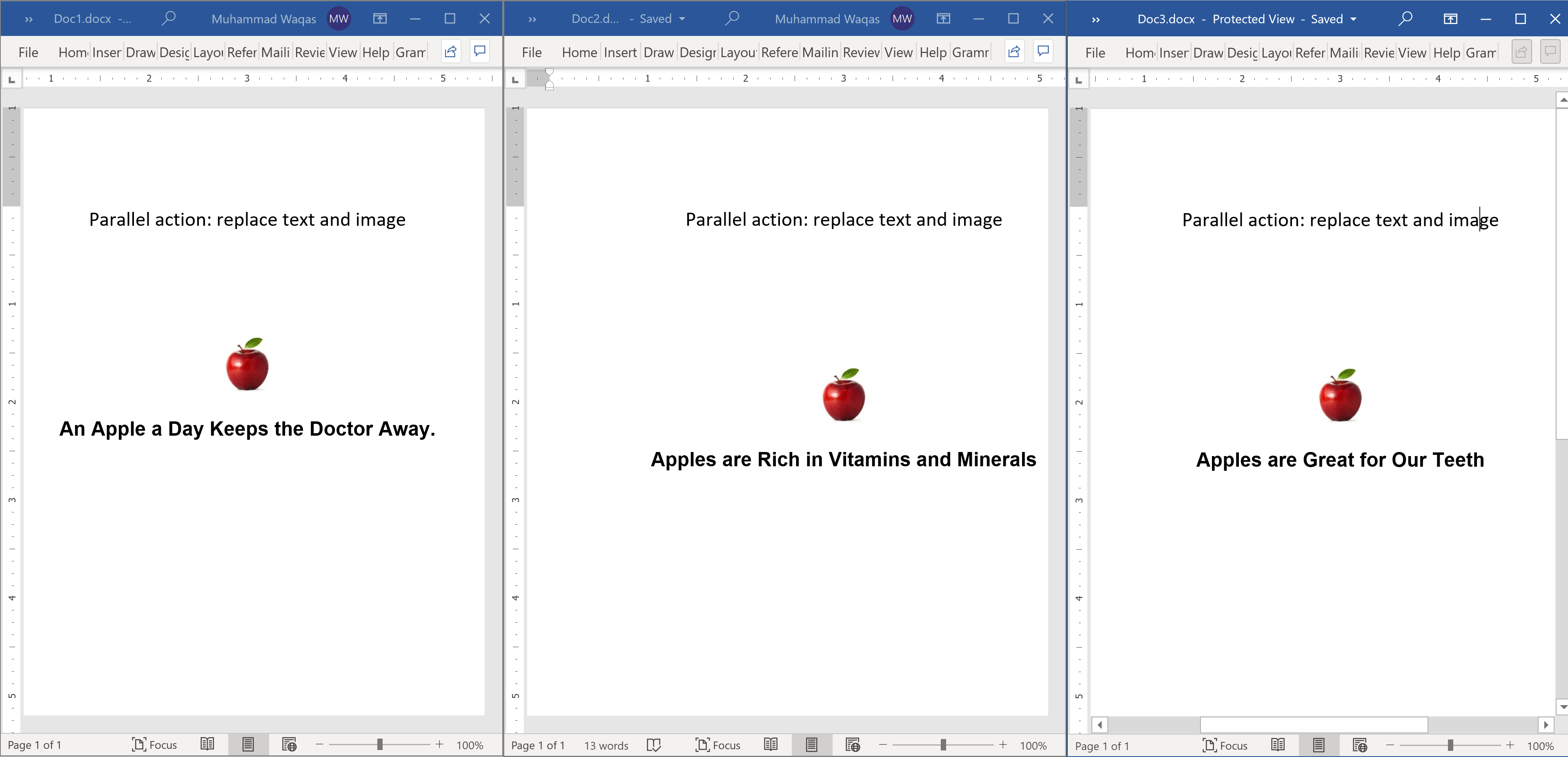This screenshot has width=1568, height=757.
Task: Open Focus mode in Doc2 status bar
Action: point(718,745)
